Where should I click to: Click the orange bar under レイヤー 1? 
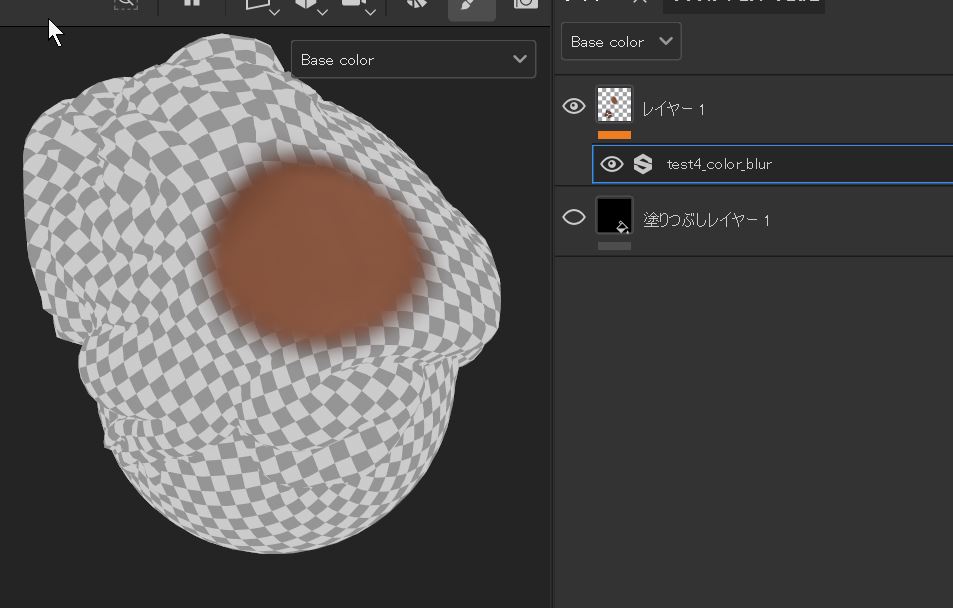pos(614,134)
